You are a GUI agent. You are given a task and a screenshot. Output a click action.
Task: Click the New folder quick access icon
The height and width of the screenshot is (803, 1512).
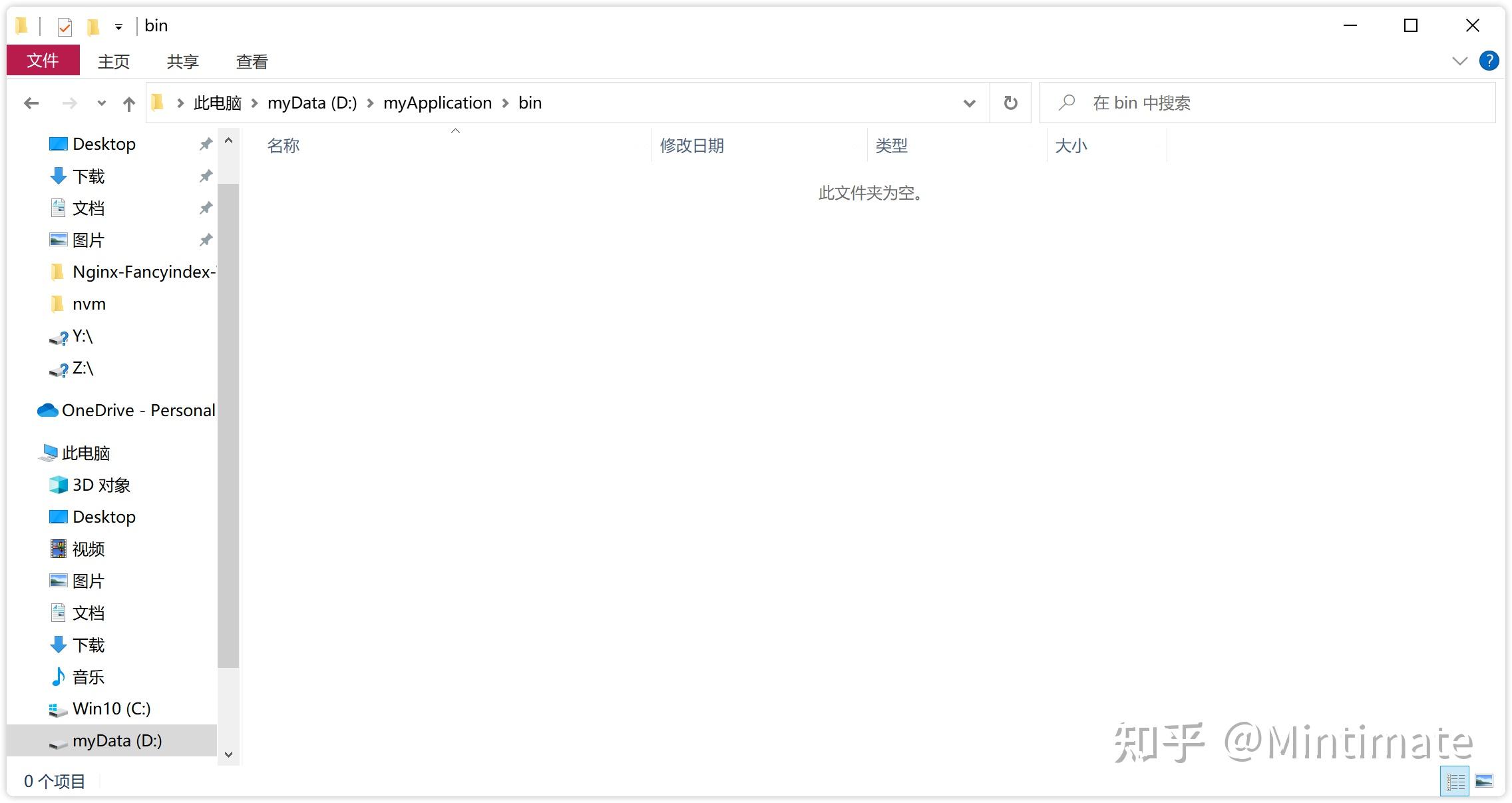93,27
